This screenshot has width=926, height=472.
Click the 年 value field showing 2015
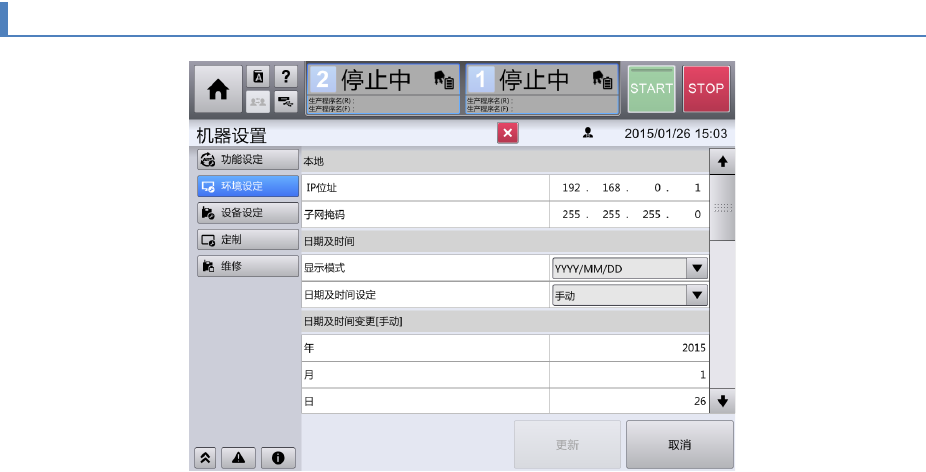click(629, 348)
